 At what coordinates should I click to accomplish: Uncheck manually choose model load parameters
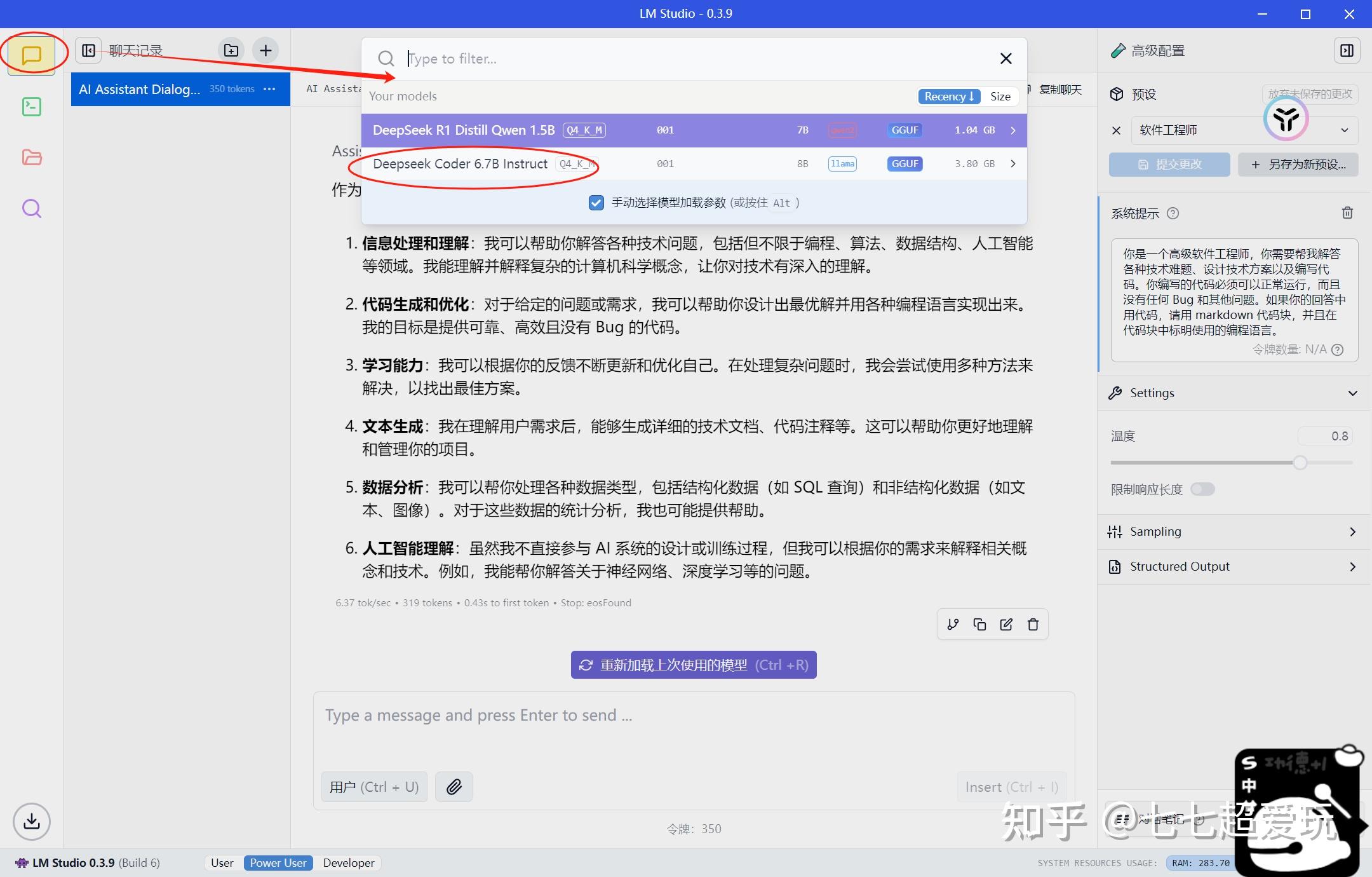pyautogui.click(x=596, y=203)
